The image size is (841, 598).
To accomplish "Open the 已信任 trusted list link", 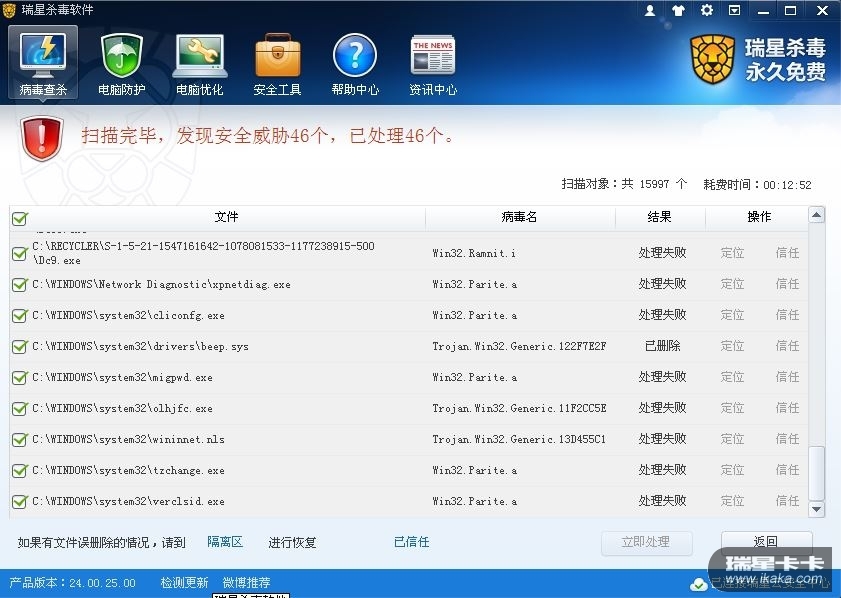I will click(x=411, y=542).
